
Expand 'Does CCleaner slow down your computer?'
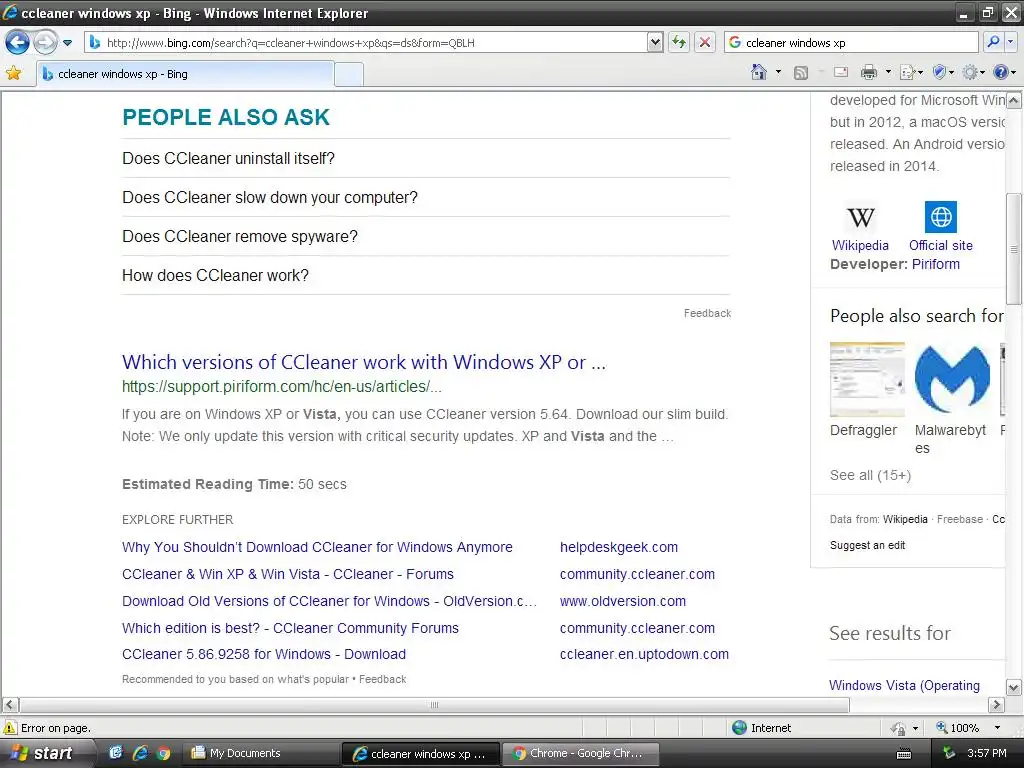pyautogui.click(x=426, y=197)
